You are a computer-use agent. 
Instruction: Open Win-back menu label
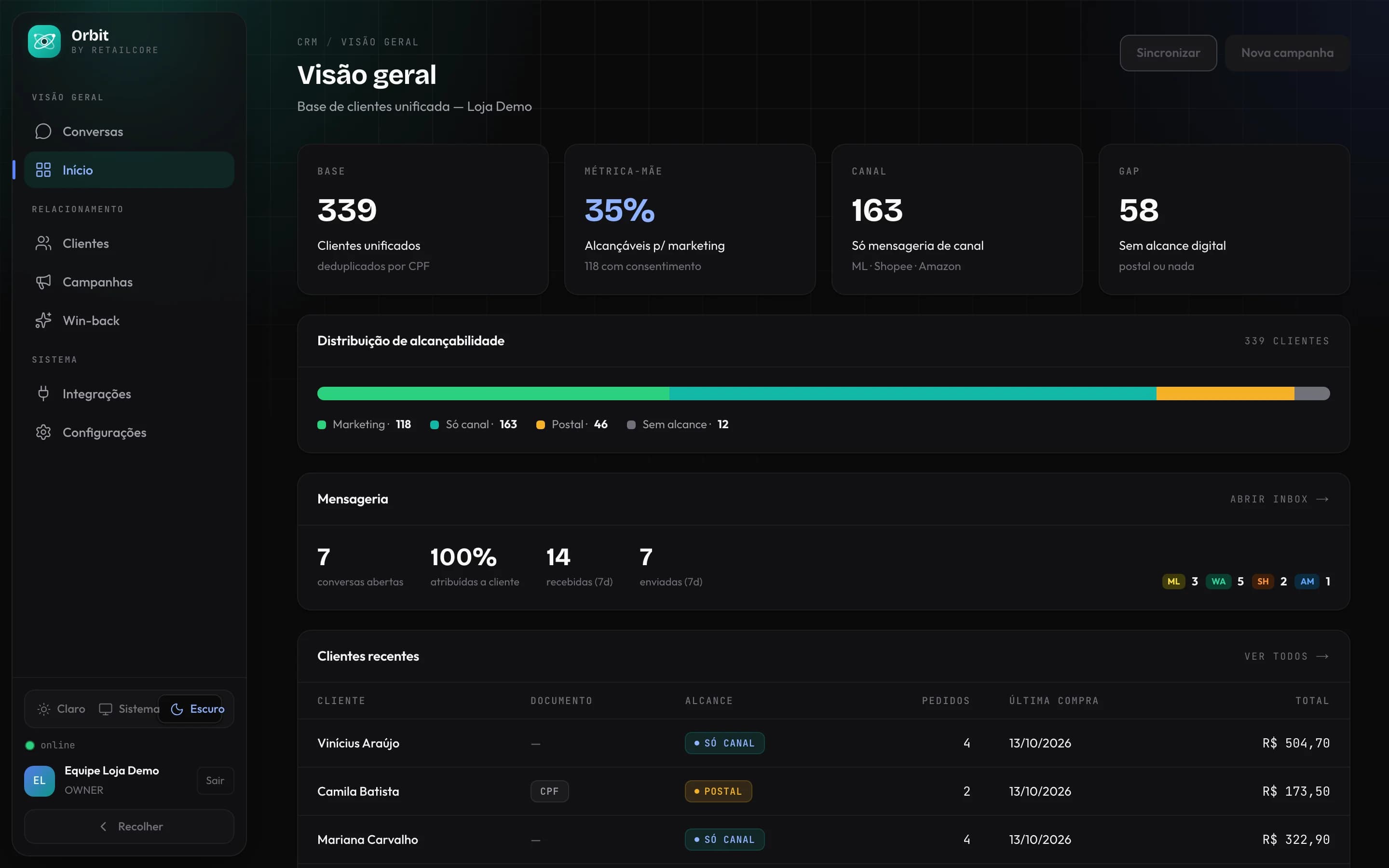coord(91,320)
